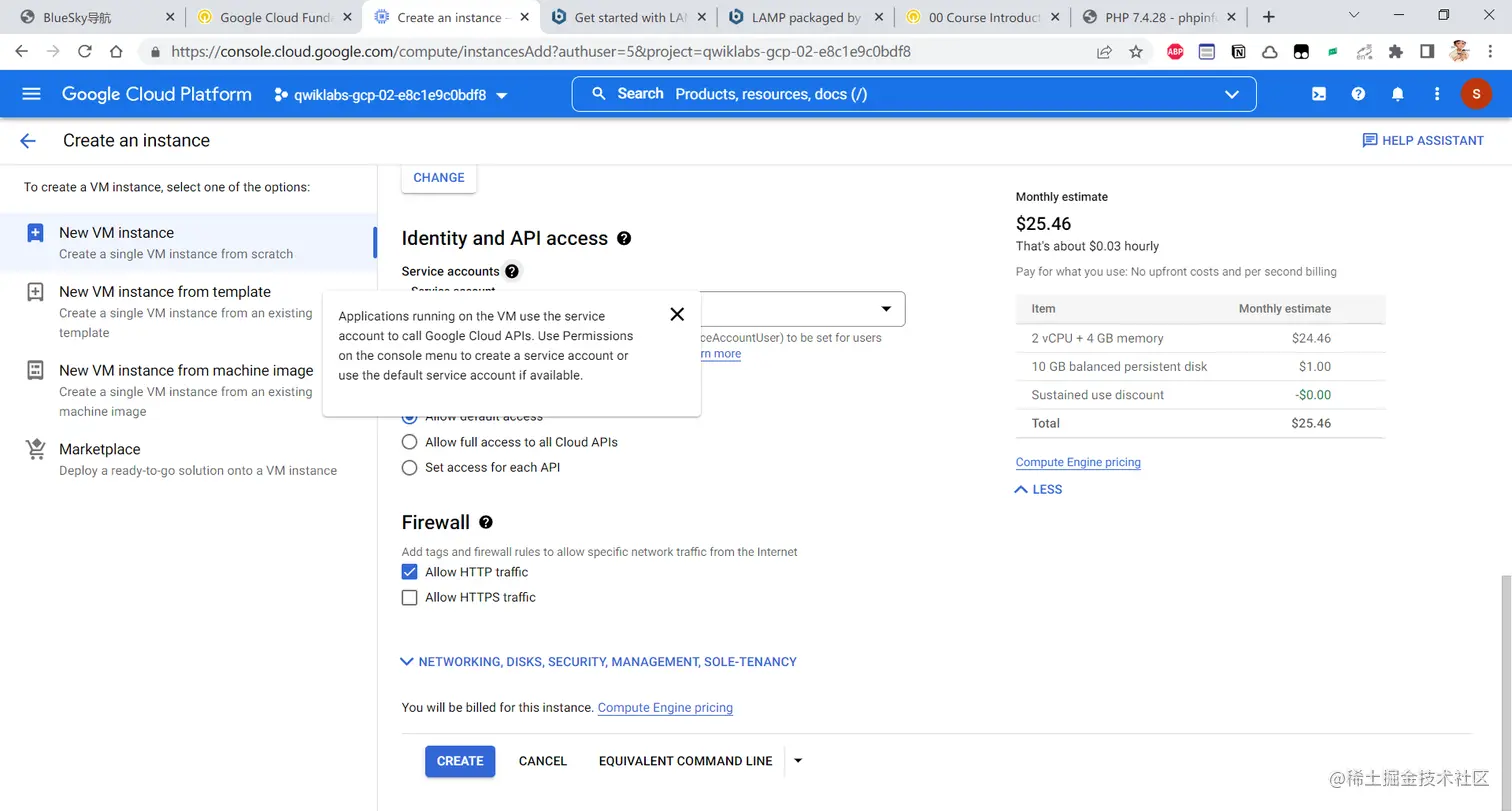Open the HELP ASSISTANT panel

pos(1423,141)
